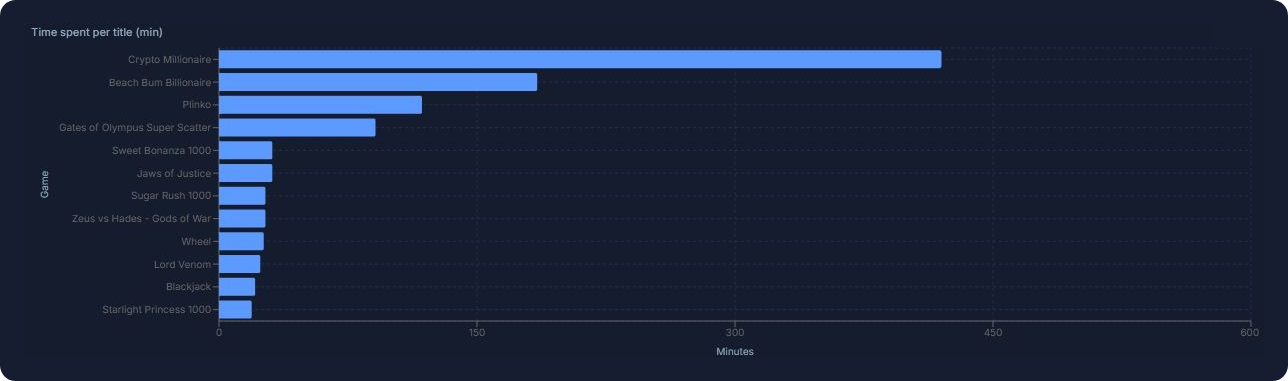The width and height of the screenshot is (1288, 381).
Task: Select the Sugar Rush 1000 bar
Action: point(242,196)
